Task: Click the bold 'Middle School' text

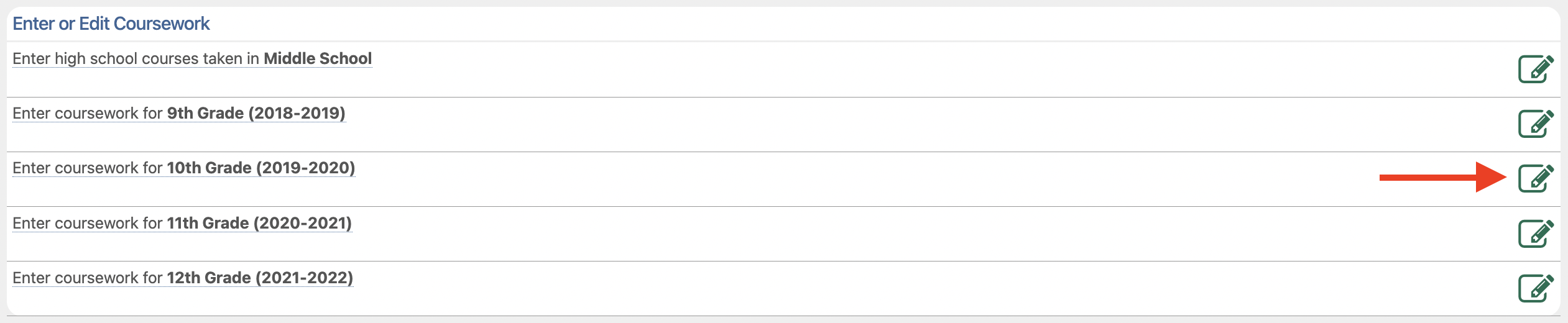Action: tap(318, 59)
